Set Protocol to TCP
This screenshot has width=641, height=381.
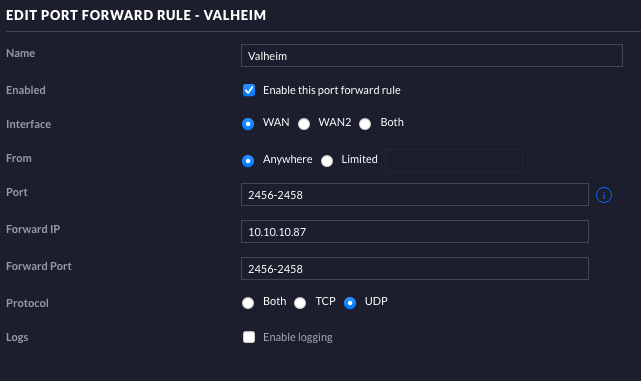tap(300, 303)
